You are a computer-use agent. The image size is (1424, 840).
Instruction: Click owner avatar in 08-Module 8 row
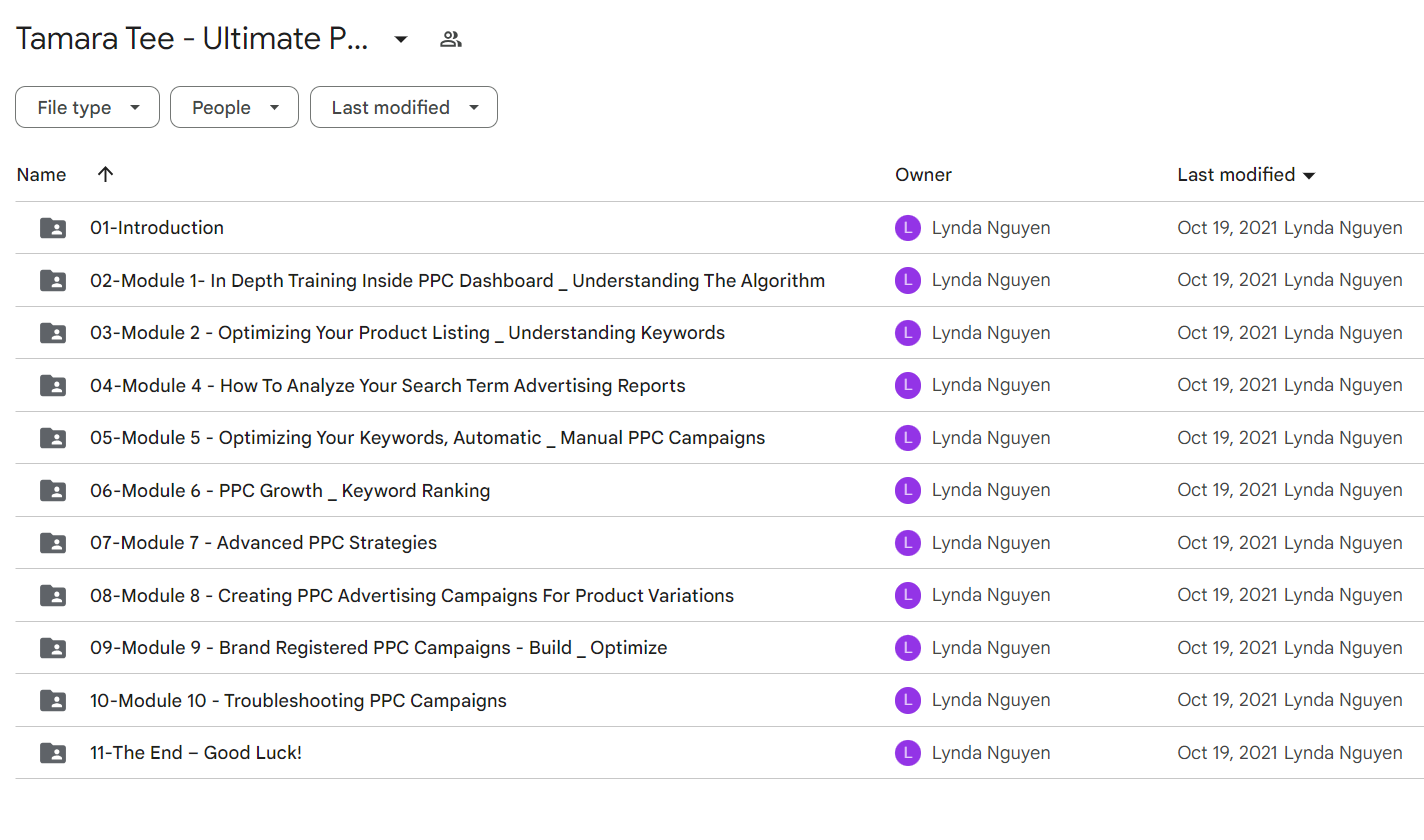907,595
